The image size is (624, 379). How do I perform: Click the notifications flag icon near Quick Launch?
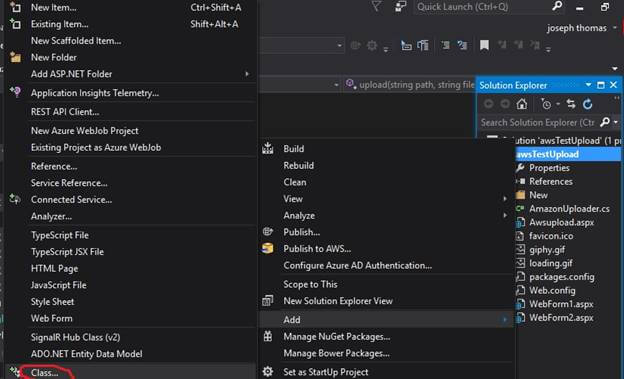[x=376, y=6]
